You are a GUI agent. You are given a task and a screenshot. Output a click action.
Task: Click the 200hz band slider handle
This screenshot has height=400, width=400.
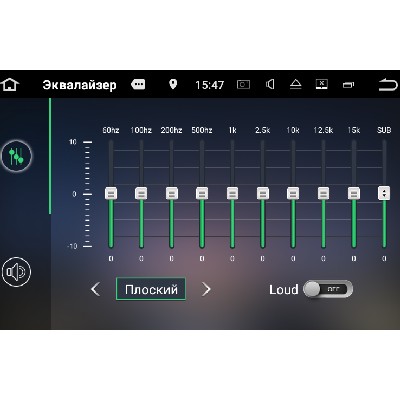pyautogui.click(x=172, y=193)
